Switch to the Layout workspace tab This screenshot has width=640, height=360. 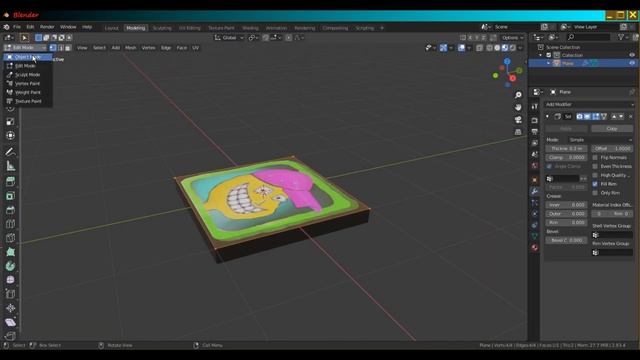click(111, 28)
